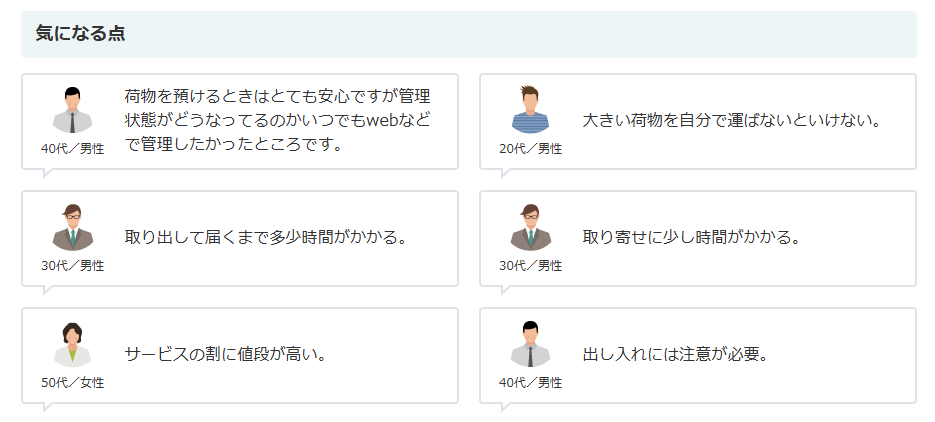The width and height of the screenshot is (935, 422).
Task: Click the striped-shirt 20代 man avatar
Action: [530, 110]
